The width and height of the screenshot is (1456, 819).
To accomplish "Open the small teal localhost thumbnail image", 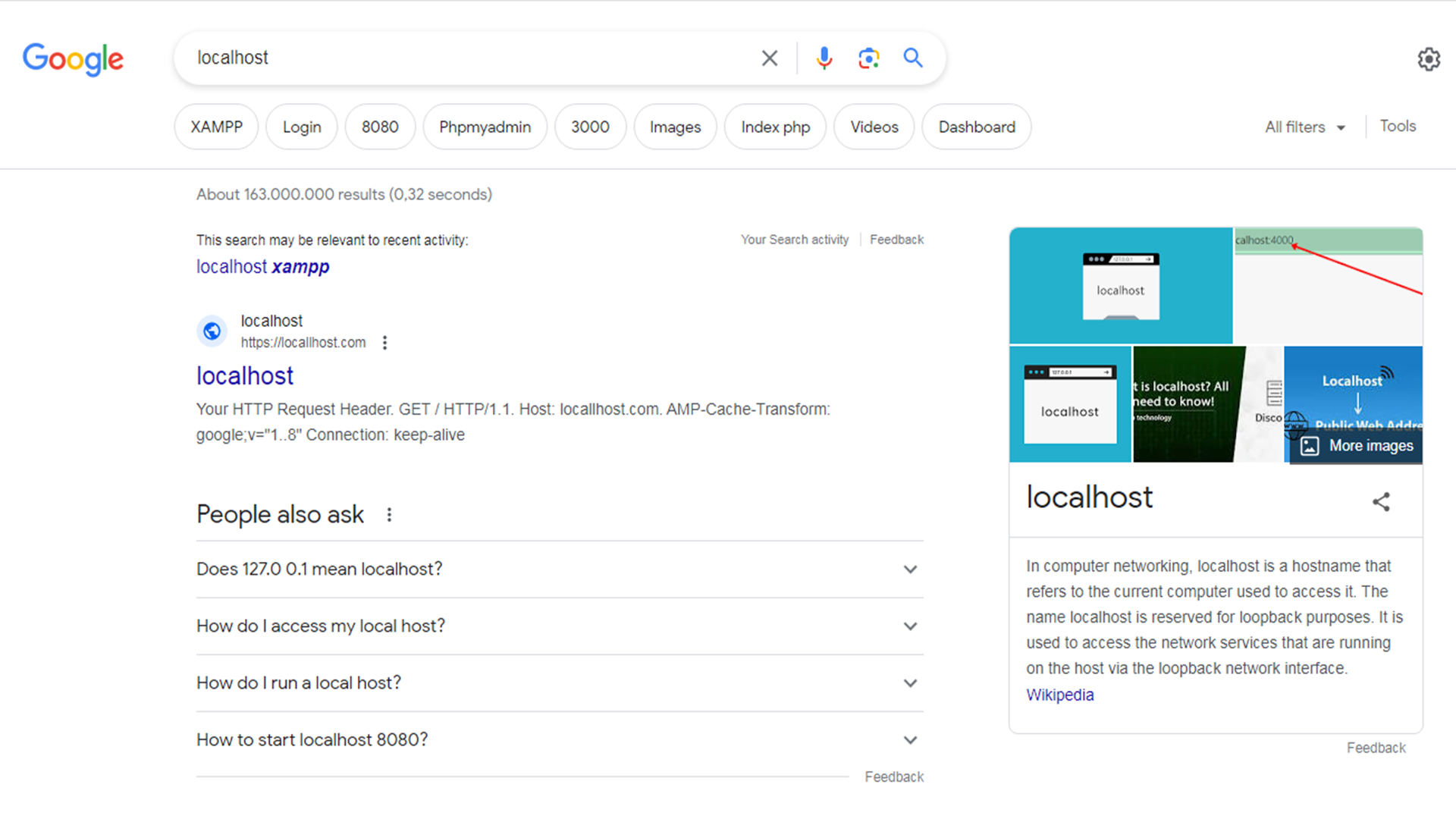I will pos(1070,404).
